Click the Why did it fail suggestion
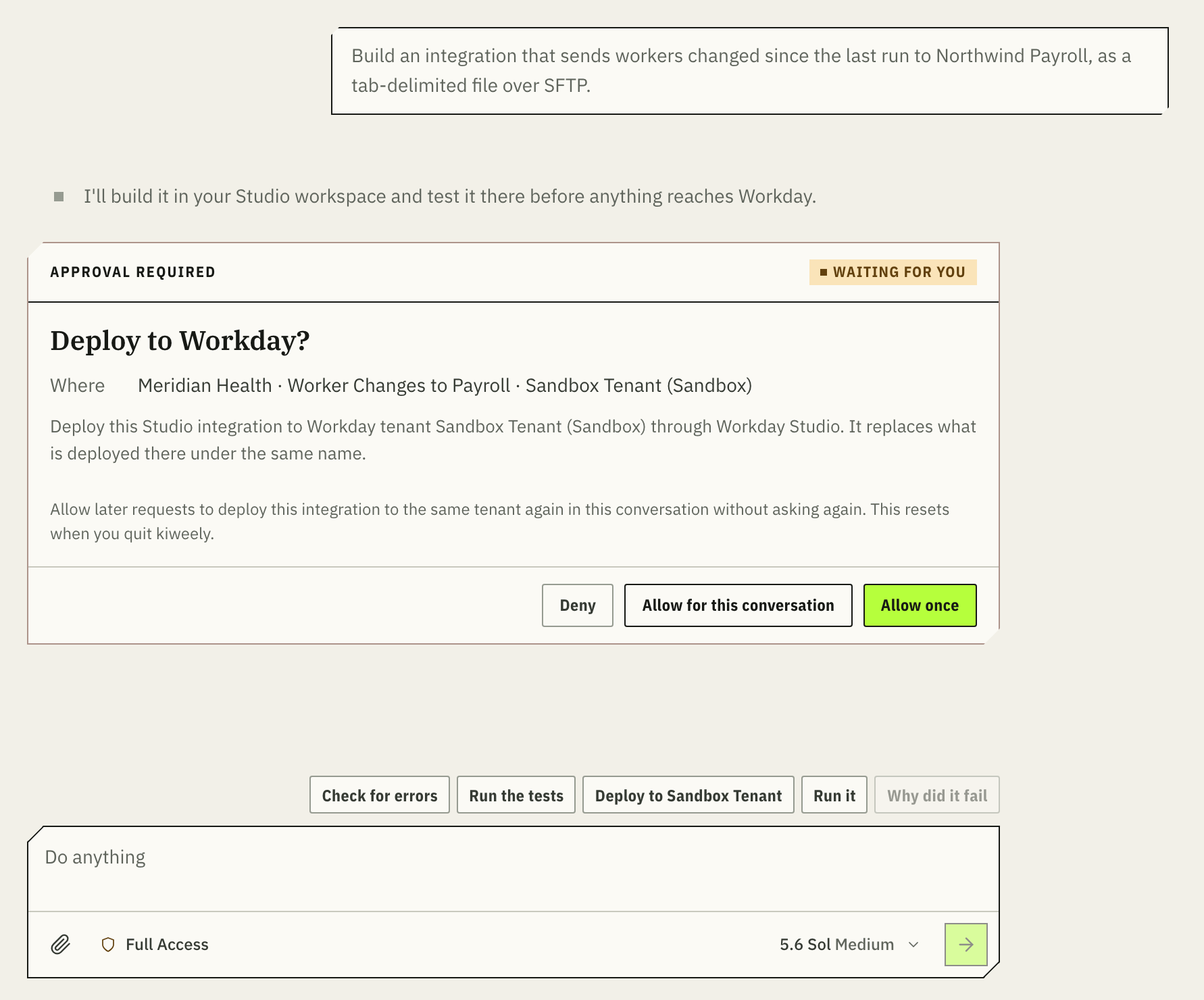The image size is (1204, 1000). (937, 795)
